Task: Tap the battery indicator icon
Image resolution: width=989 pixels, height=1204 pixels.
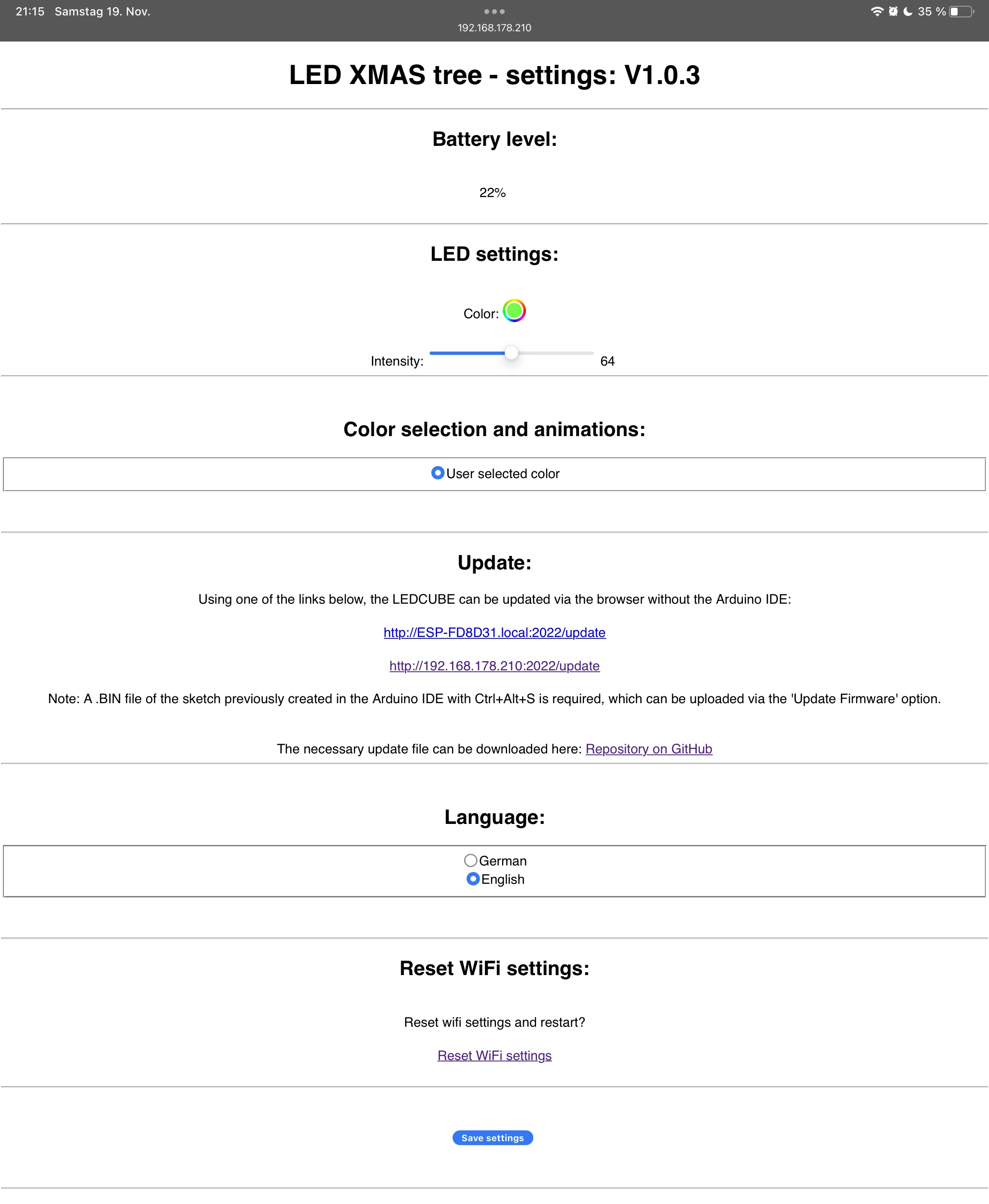Action: click(x=961, y=12)
